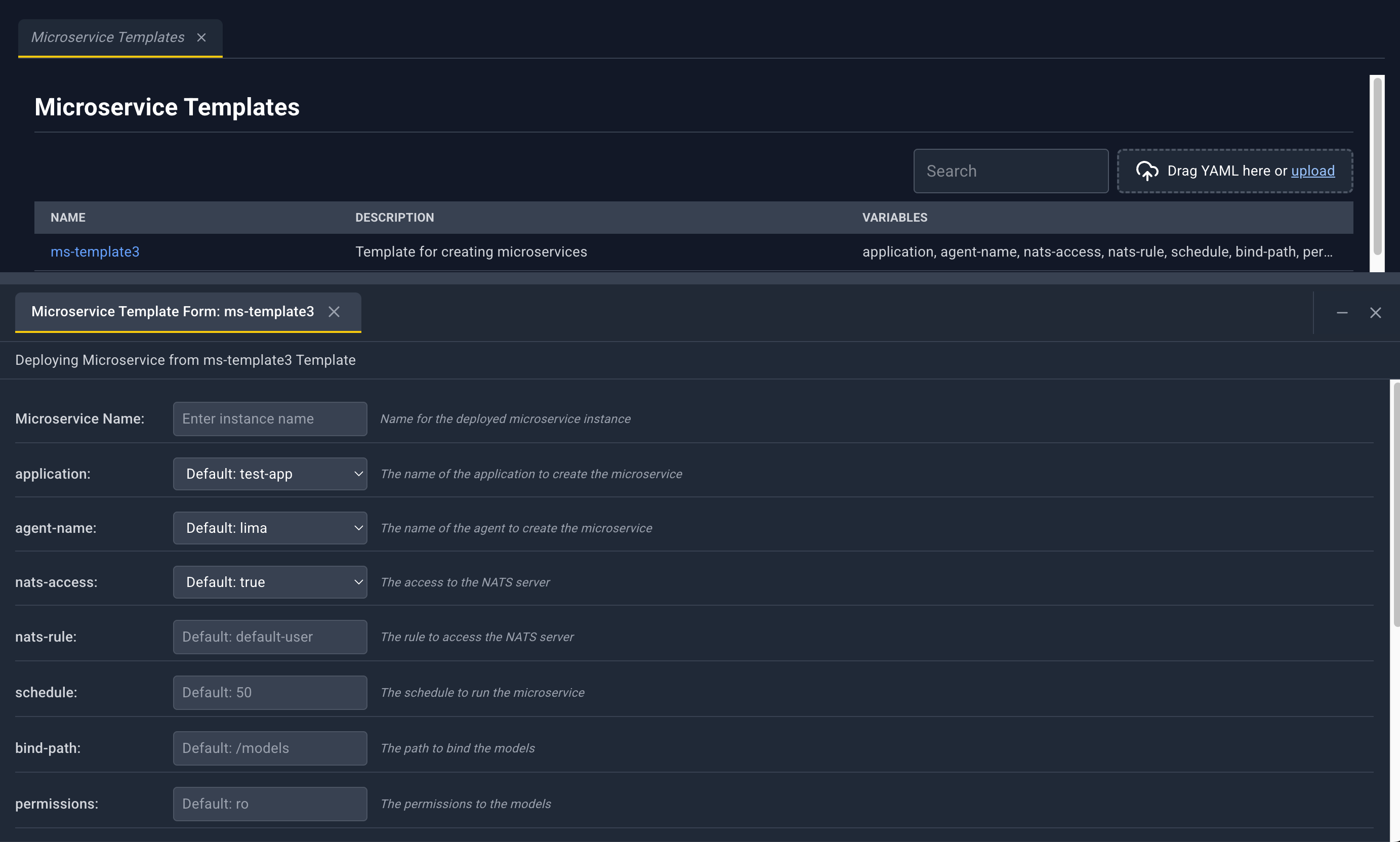Click 'The access to the NATS server' hint

(x=465, y=582)
